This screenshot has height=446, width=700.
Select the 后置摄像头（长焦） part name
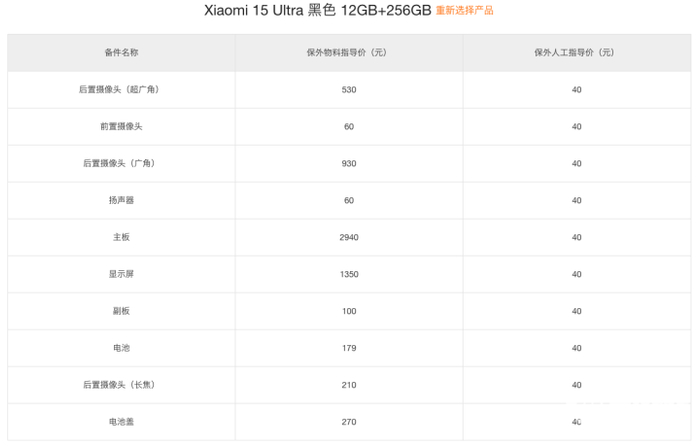(x=121, y=385)
